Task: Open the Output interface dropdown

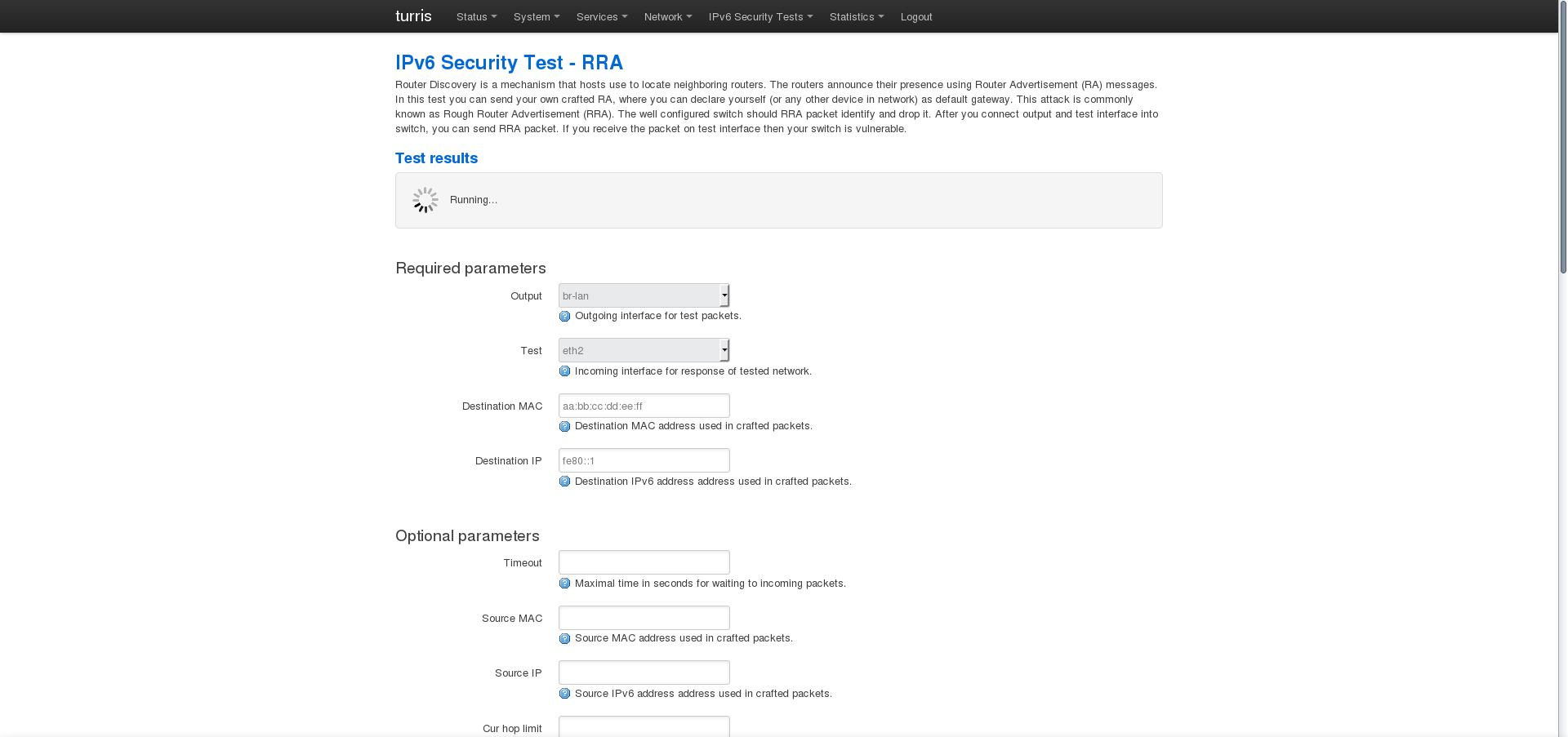Action: click(644, 295)
